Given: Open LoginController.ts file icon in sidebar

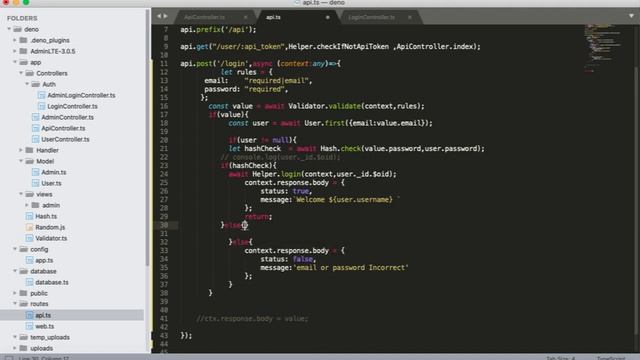Looking at the screenshot, I should tap(41, 106).
